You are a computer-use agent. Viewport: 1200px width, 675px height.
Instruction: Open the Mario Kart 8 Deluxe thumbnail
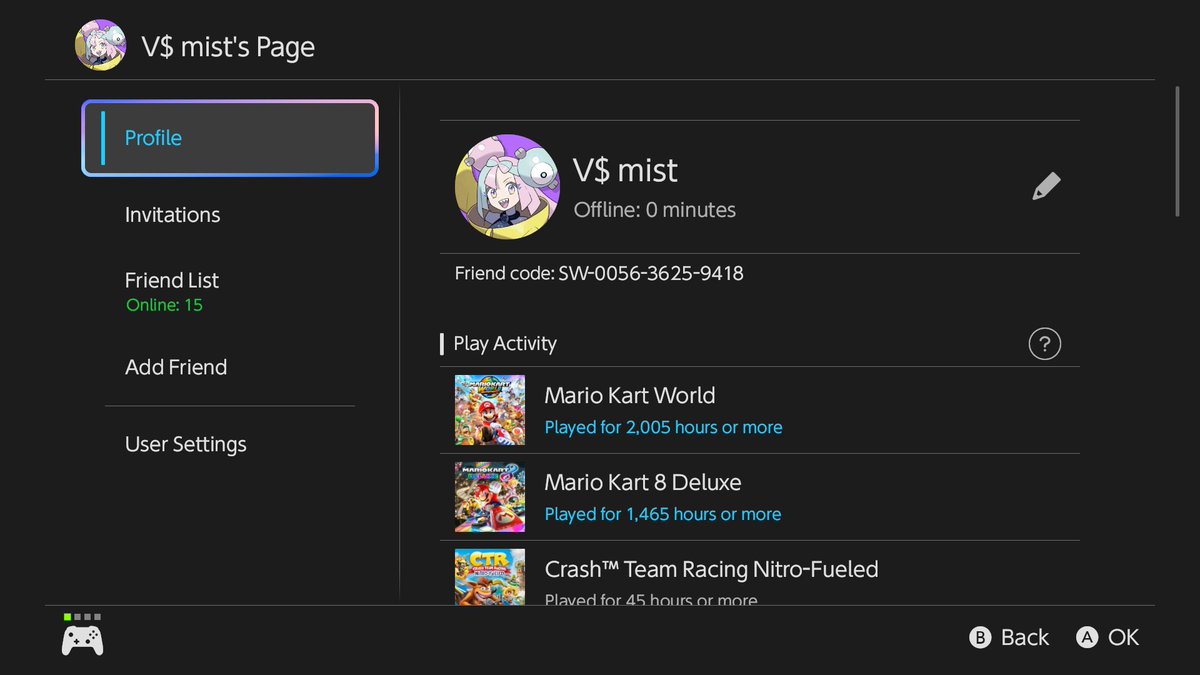tap(490, 497)
